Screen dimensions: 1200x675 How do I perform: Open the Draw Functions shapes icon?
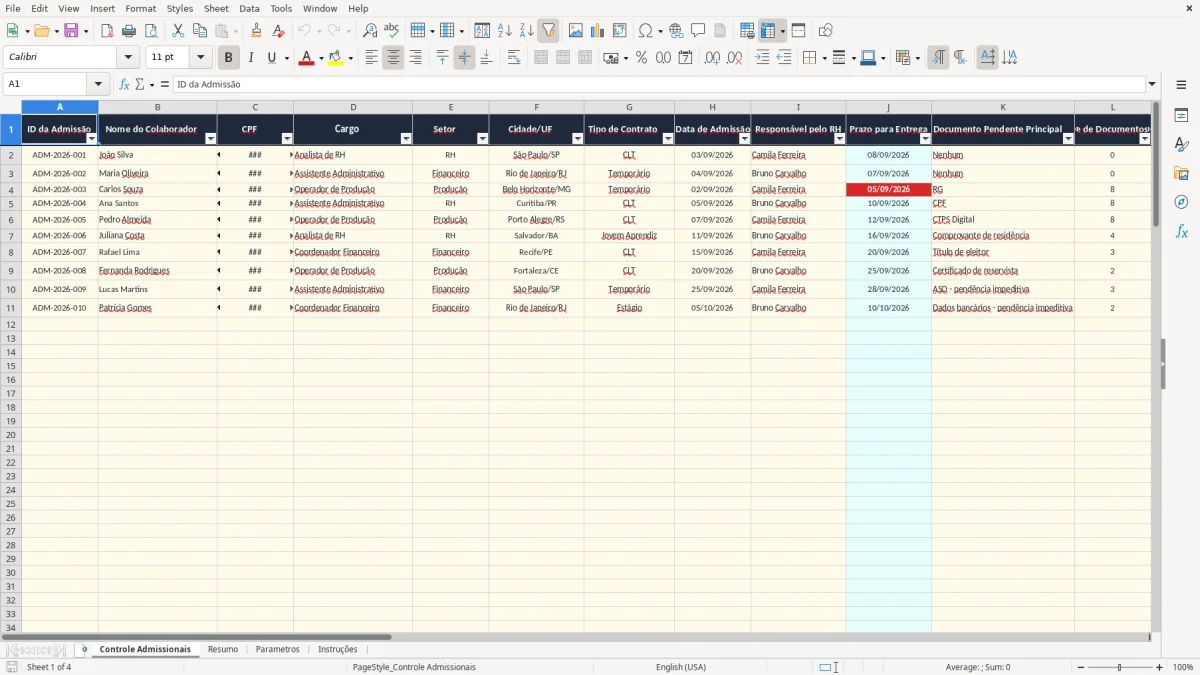click(x=825, y=31)
